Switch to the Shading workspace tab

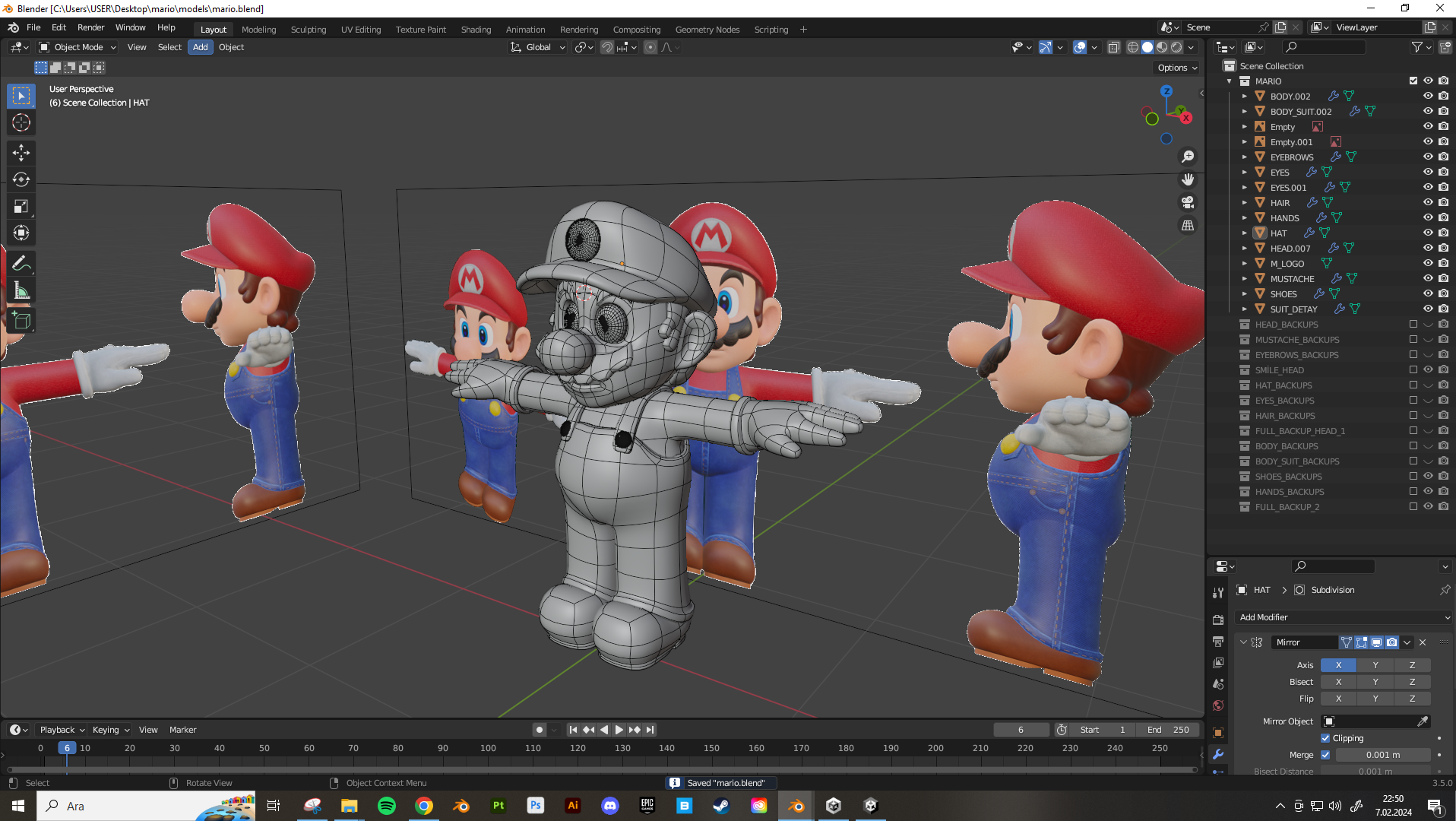coord(476,30)
